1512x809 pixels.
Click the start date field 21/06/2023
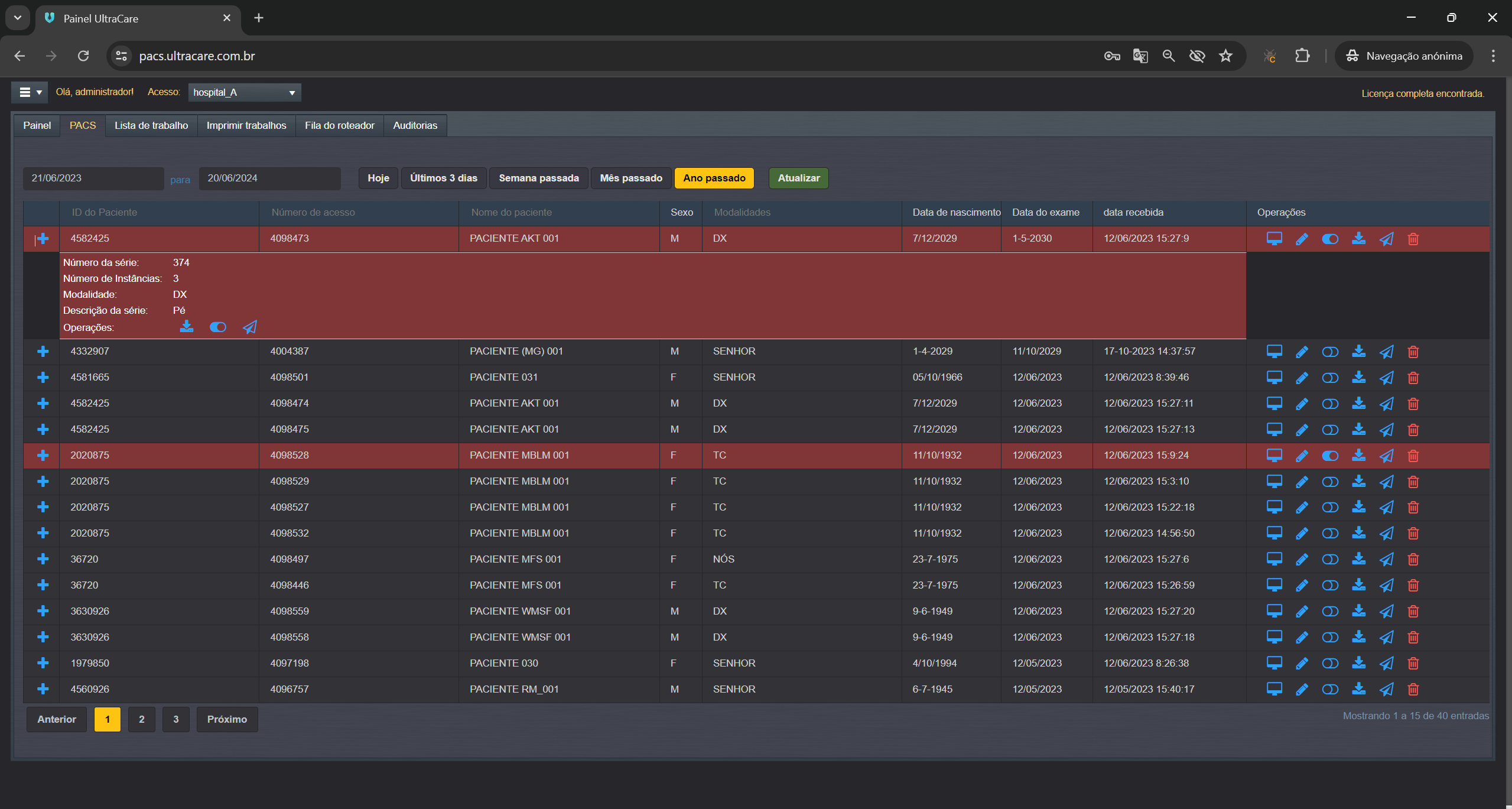coord(93,178)
